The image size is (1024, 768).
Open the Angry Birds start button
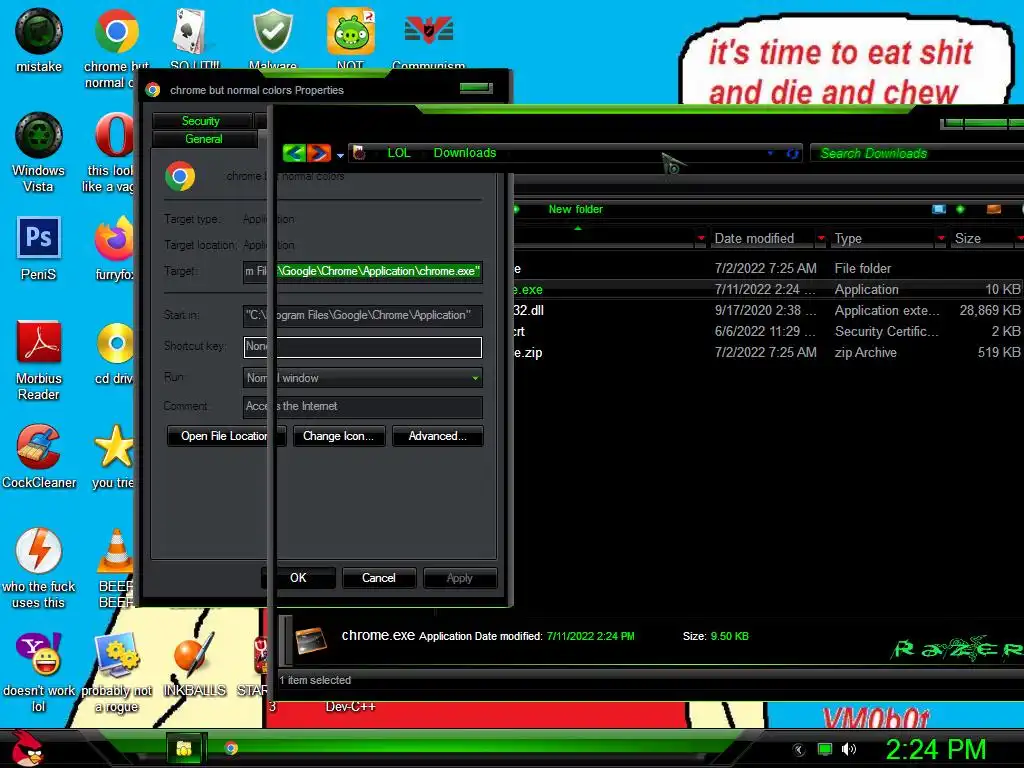click(27, 748)
